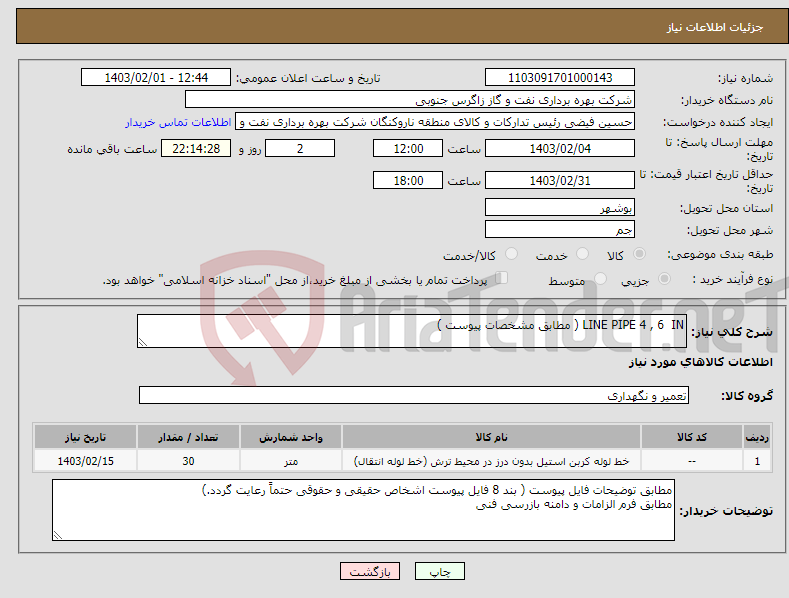
Task: Click the buyer notes resize handle
Action: [x=58, y=535]
